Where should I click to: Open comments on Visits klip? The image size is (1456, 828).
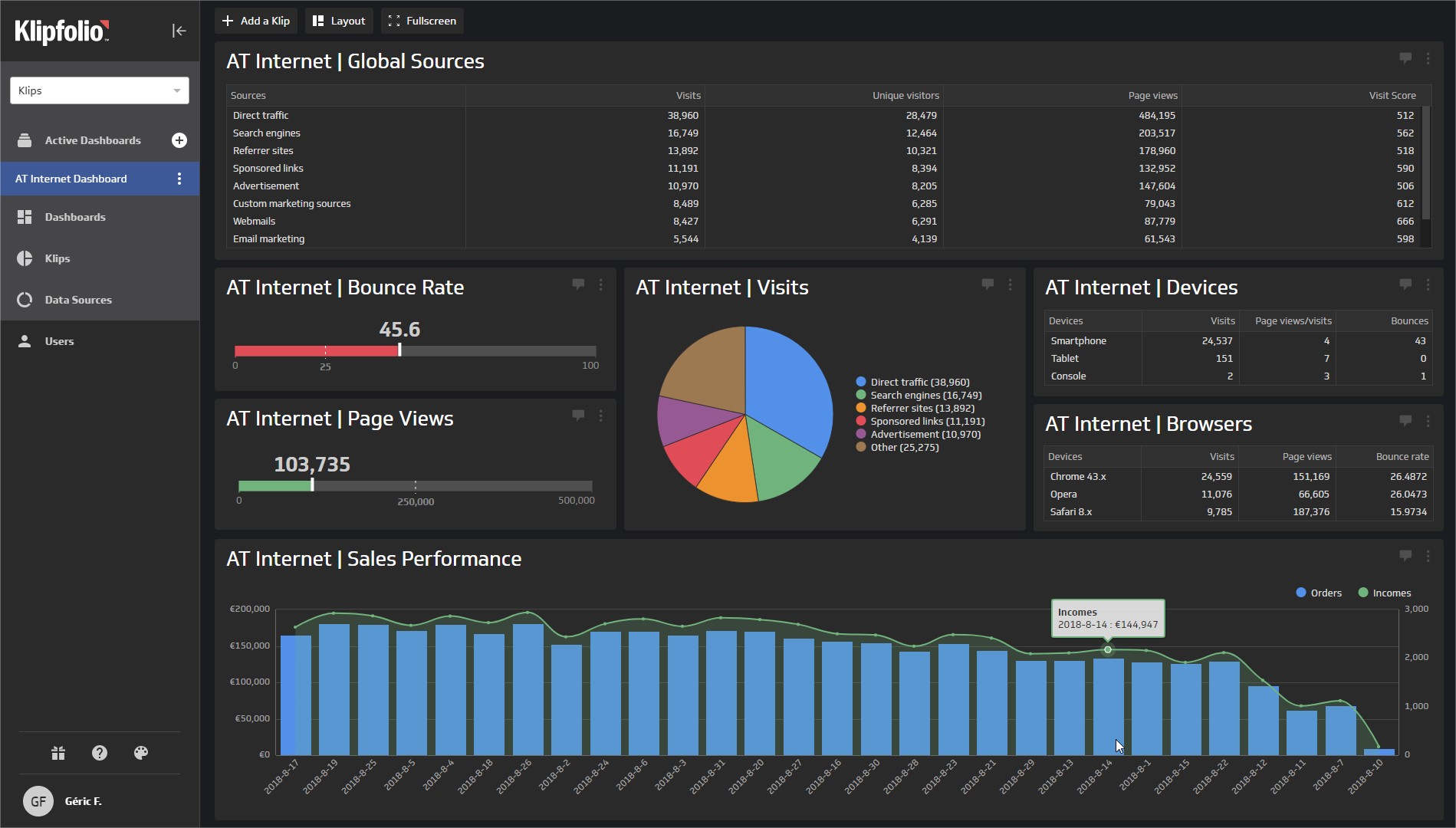click(988, 284)
